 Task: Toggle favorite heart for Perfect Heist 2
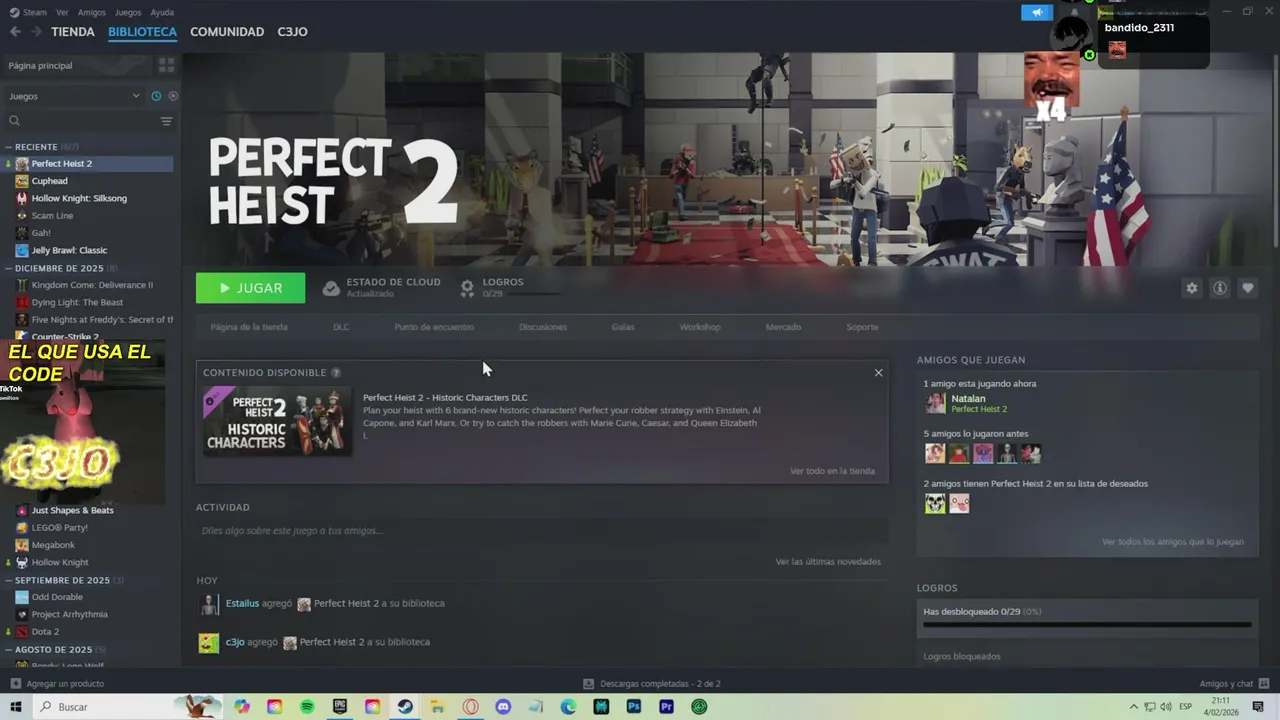(1247, 288)
